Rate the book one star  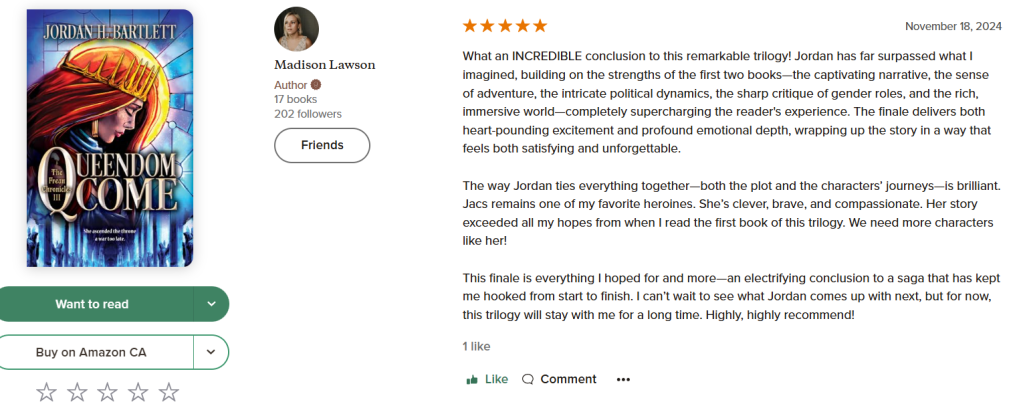pyautogui.click(x=46, y=392)
